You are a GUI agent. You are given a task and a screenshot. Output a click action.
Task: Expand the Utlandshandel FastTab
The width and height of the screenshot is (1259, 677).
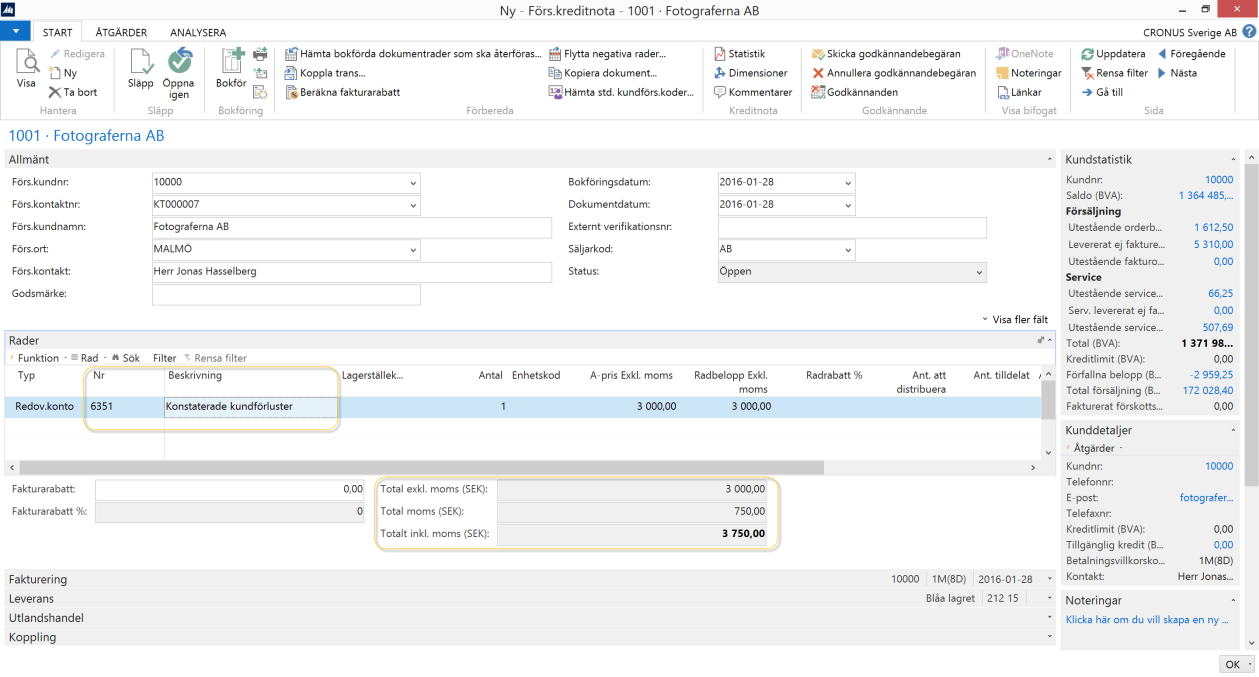(530, 618)
